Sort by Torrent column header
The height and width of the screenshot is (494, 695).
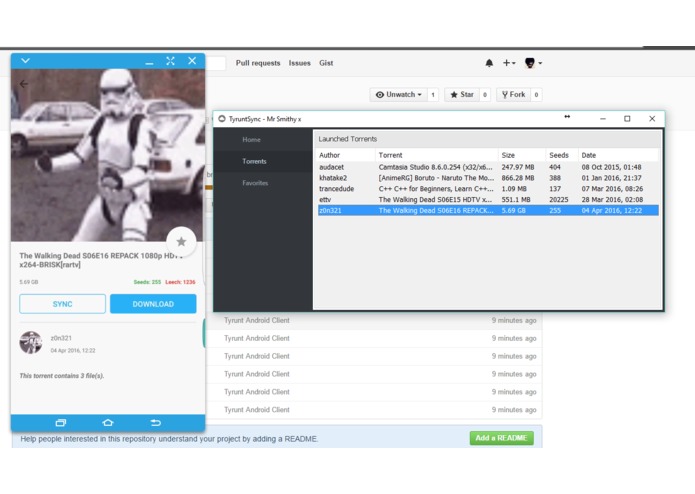[437, 155]
